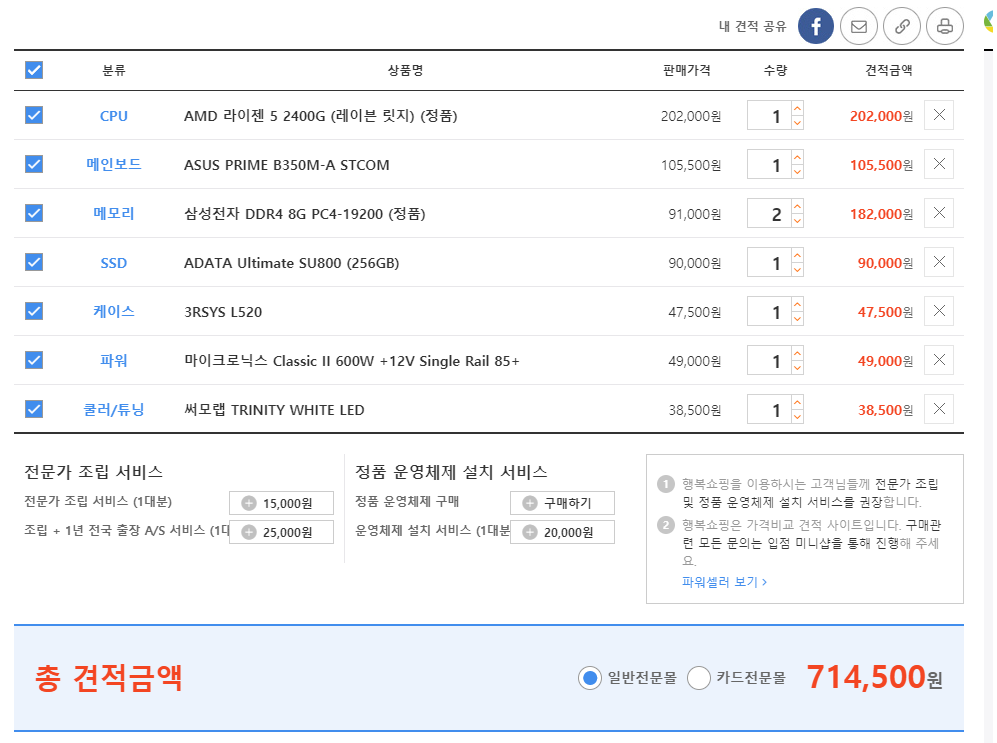This screenshot has width=997, height=743.
Task: Click product name 삼성전자 DDR4 8G PC4-19200
Action: (x=305, y=214)
